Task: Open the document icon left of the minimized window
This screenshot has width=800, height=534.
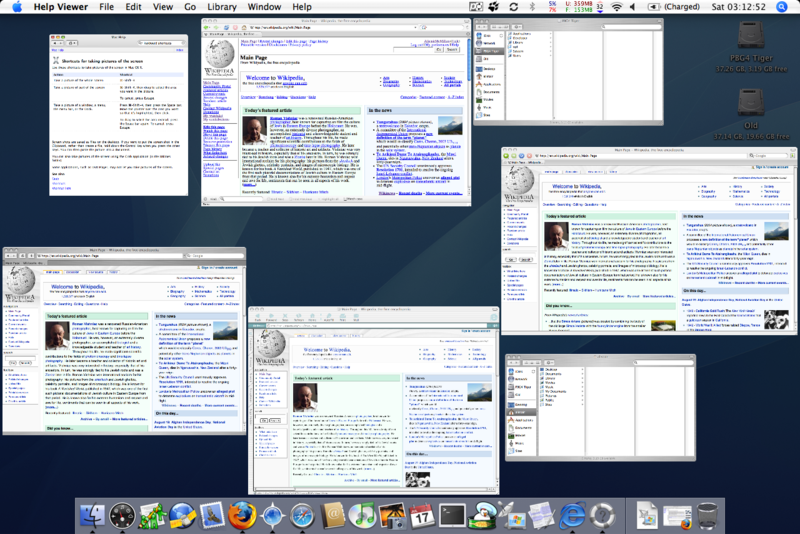Action: click(648, 515)
